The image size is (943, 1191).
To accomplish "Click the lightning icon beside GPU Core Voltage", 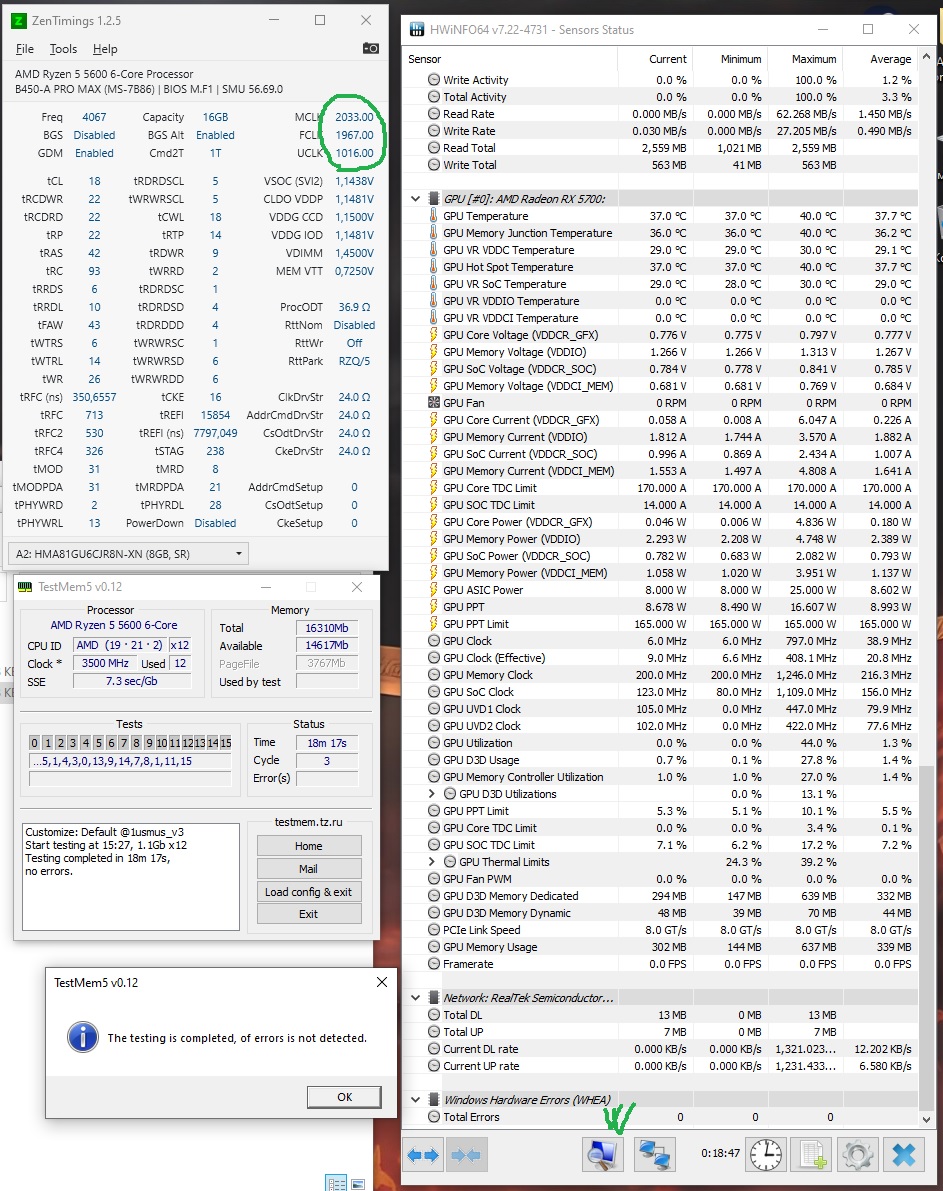I will 434,335.
